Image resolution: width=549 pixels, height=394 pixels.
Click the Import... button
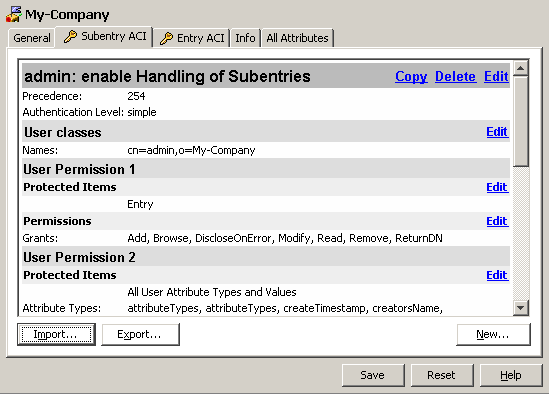[x=56, y=334]
